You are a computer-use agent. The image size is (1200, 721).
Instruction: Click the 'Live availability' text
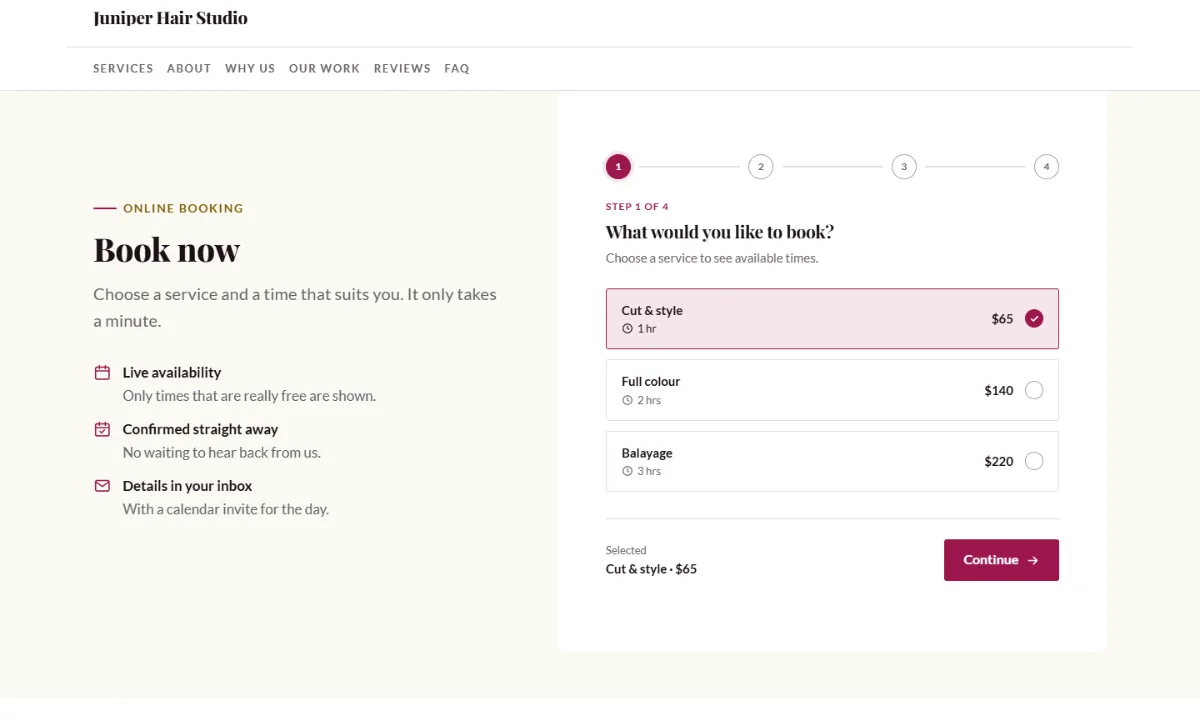tap(172, 372)
